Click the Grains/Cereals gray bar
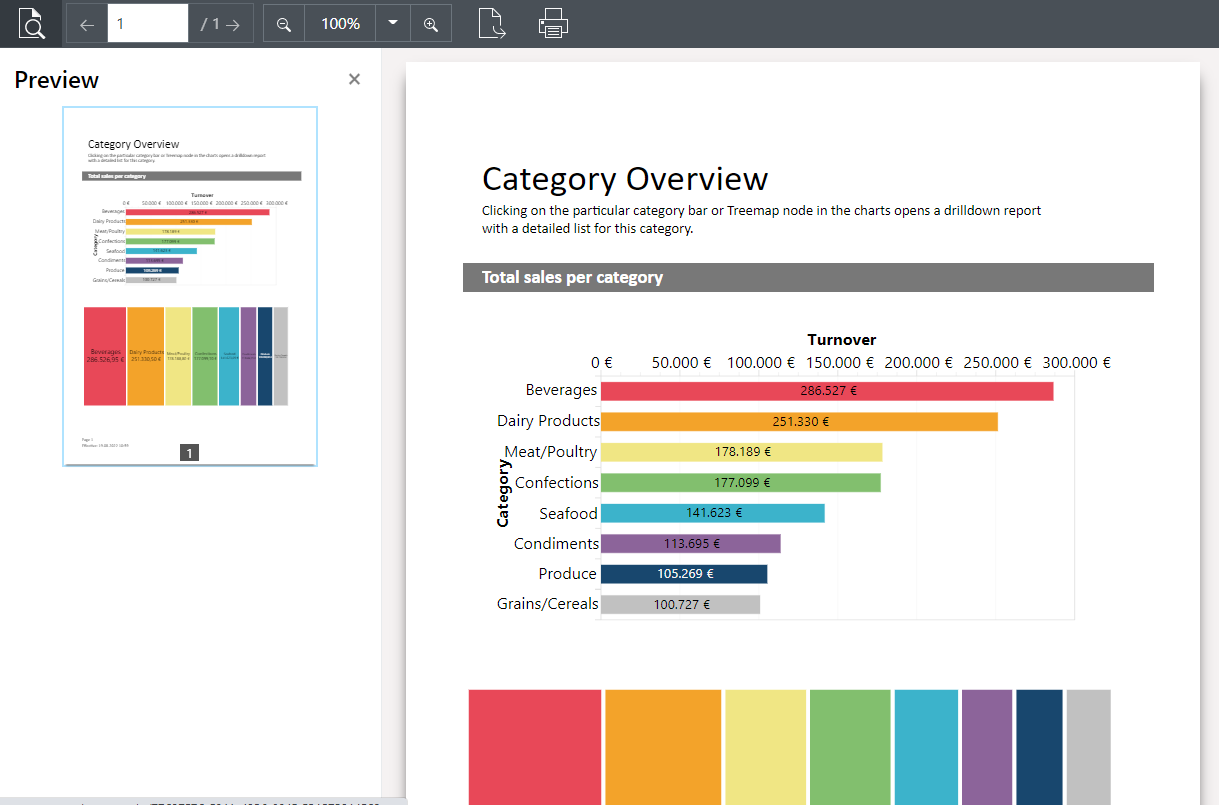1219x805 pixels. click(x=680, y=604)
